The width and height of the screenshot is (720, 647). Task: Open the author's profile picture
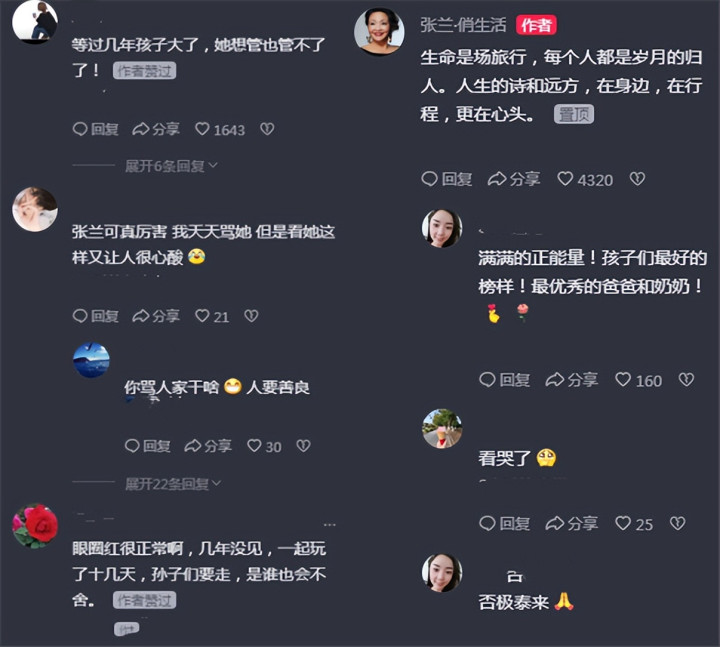click(x=379, y=32)
